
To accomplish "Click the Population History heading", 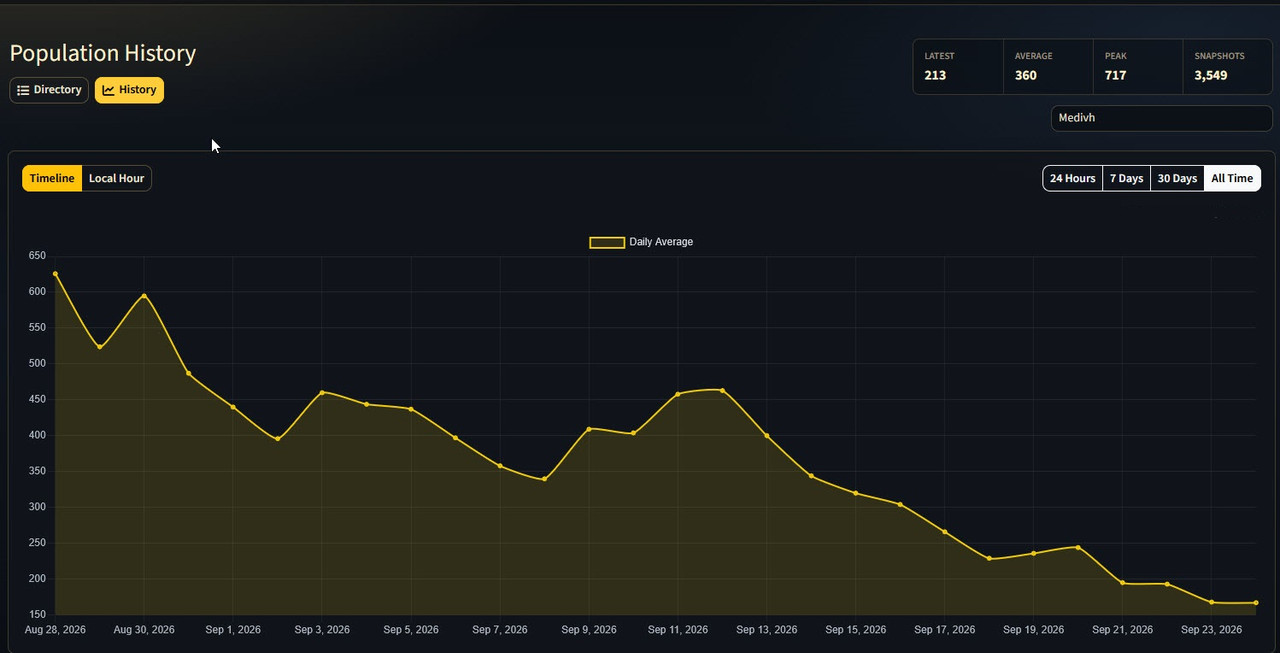I will [103, 54].
